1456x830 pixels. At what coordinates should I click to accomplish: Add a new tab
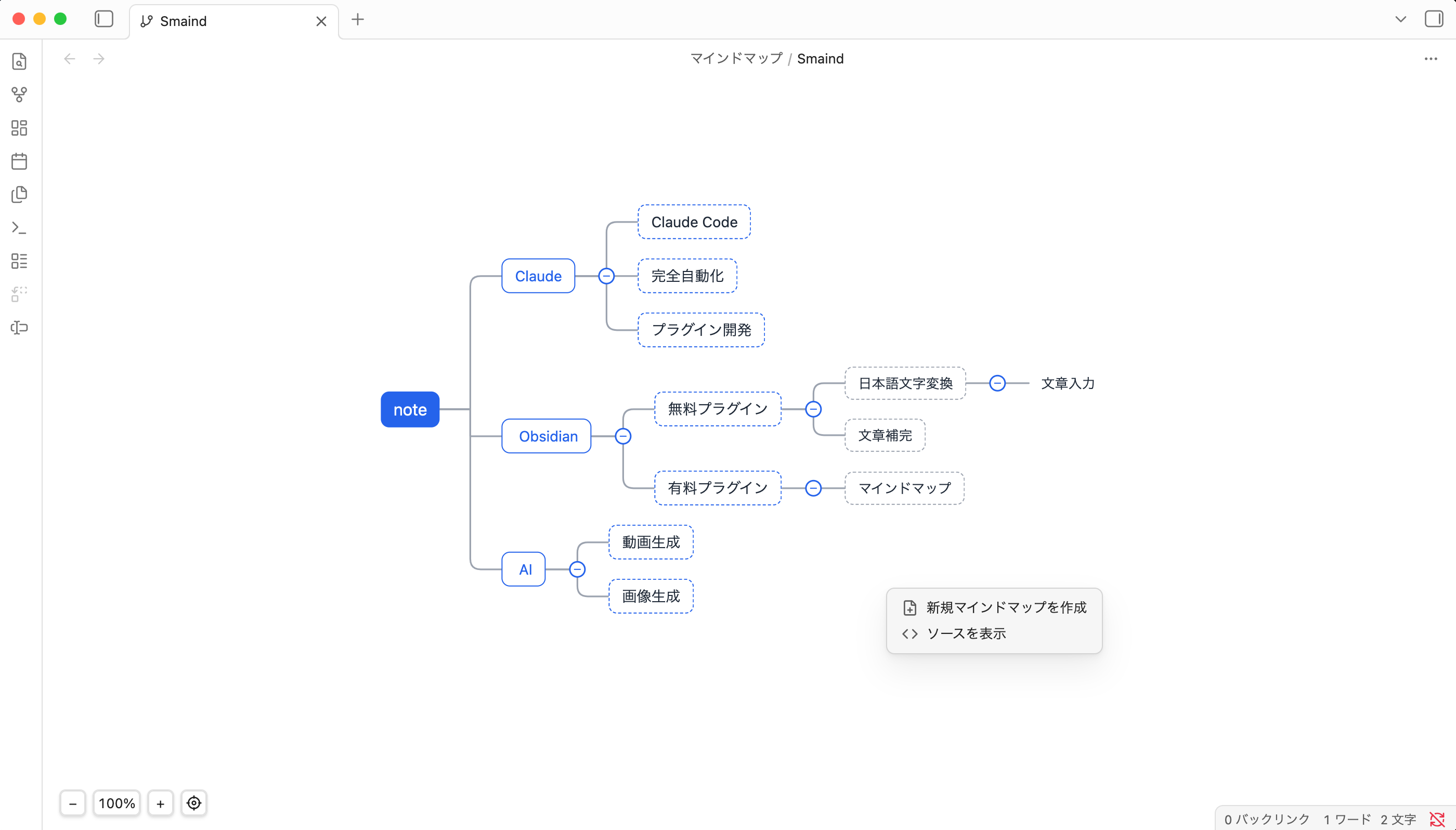point(358,19)
